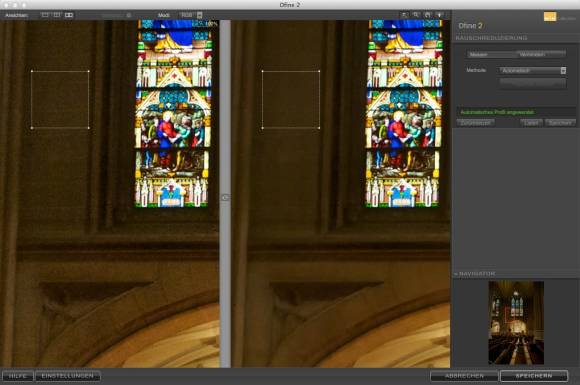Activate the hand pan tool
This screenshot has width=580, height=385.
(428, 15)
